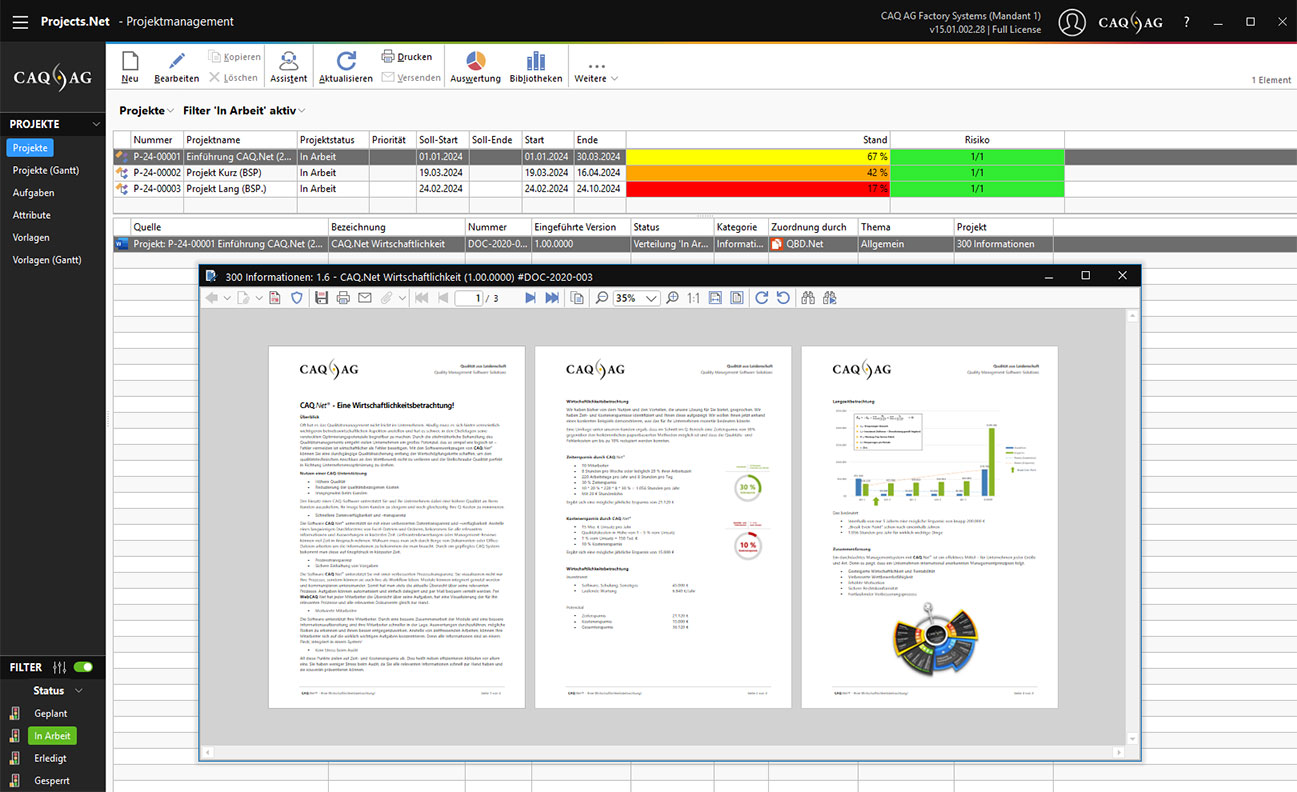Screen dimensions: 1297x792
Task: Turn off the green FILTER switch
Action: tap(83, 667)
